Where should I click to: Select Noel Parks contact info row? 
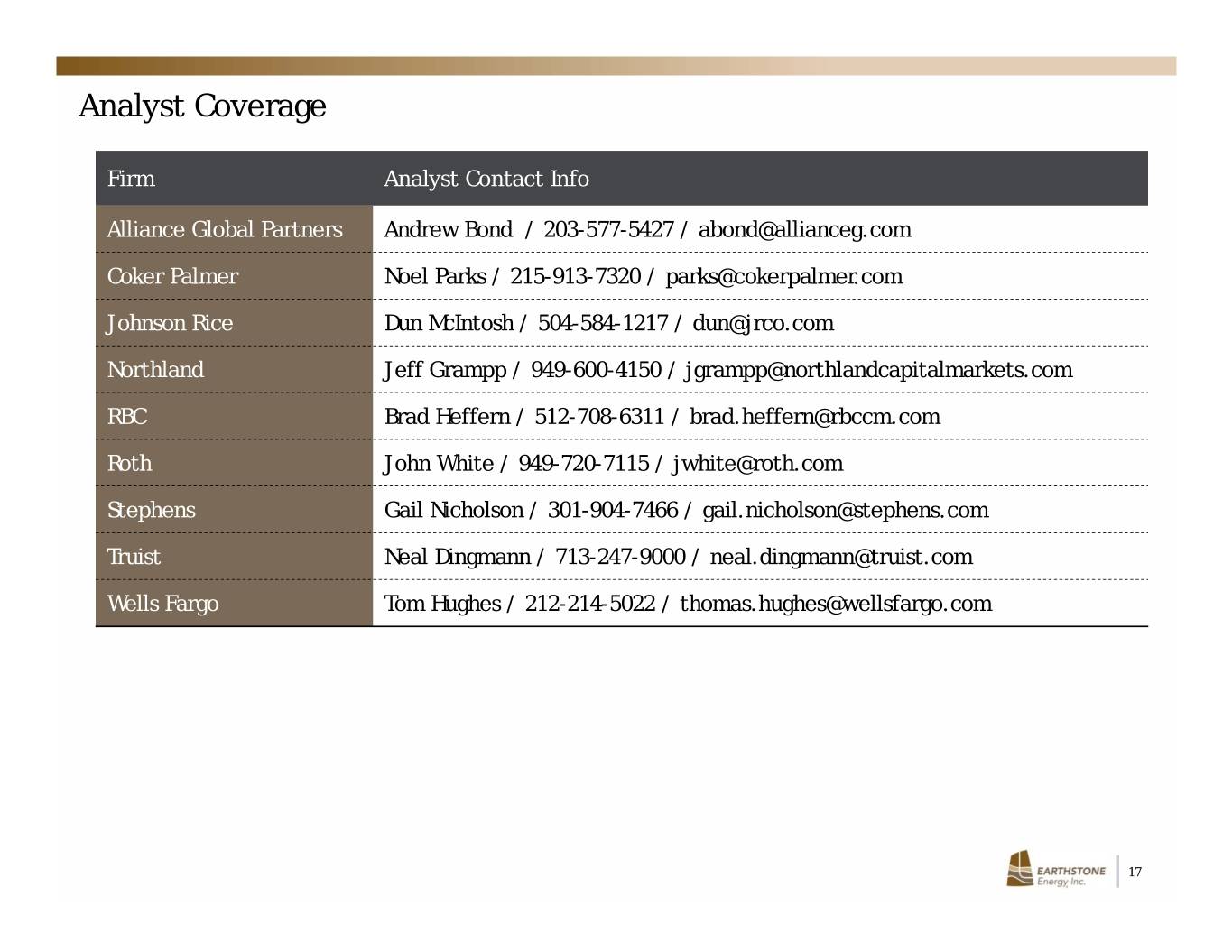(x=760, y=276)
